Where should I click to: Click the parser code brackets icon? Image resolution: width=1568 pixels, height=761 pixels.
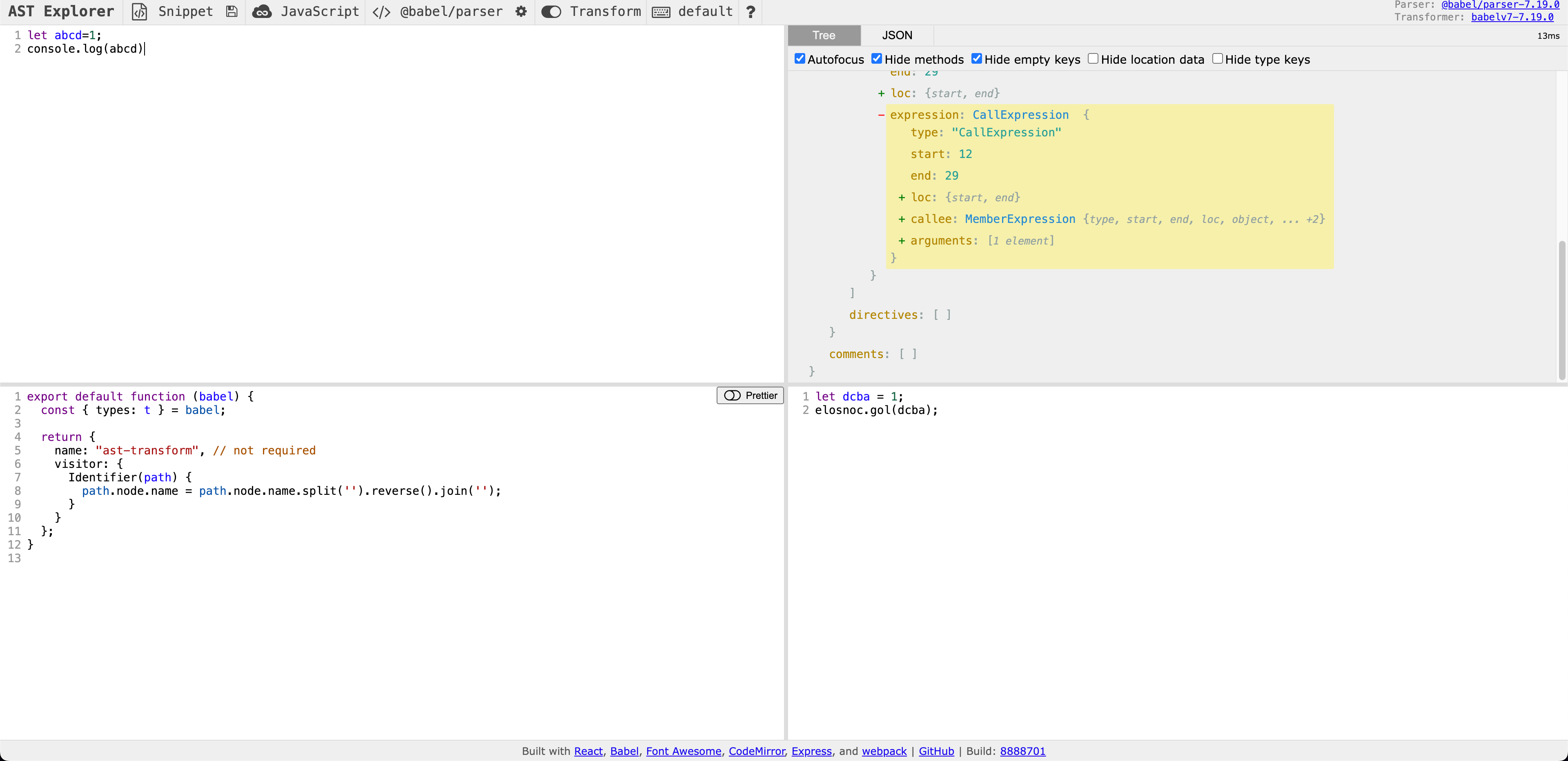[x=382, y=11]
